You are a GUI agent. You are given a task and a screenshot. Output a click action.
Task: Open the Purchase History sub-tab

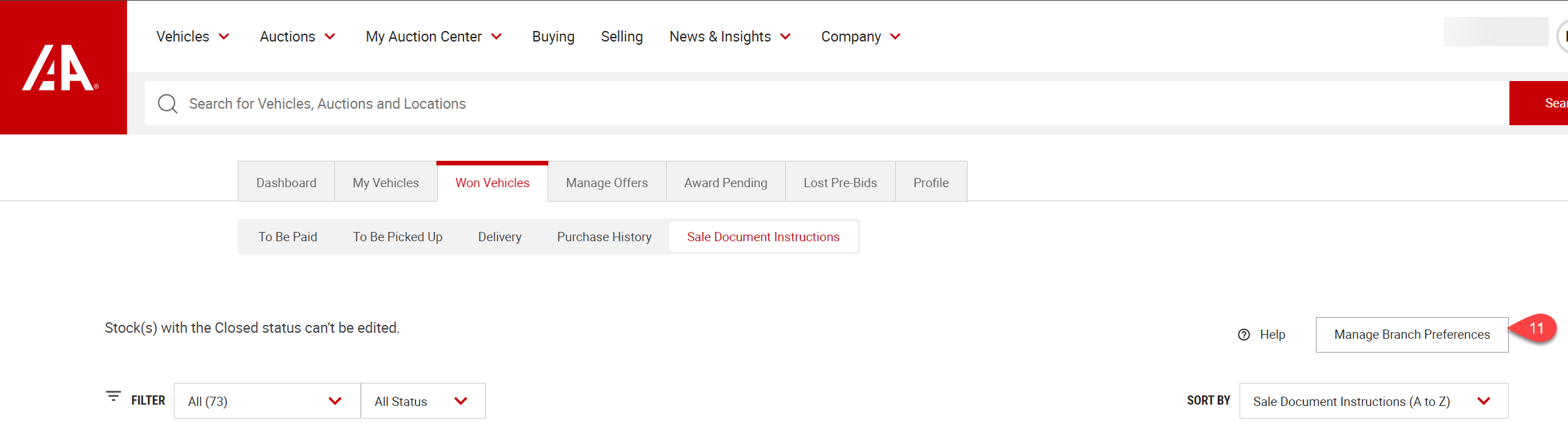(x=604, y=237)
